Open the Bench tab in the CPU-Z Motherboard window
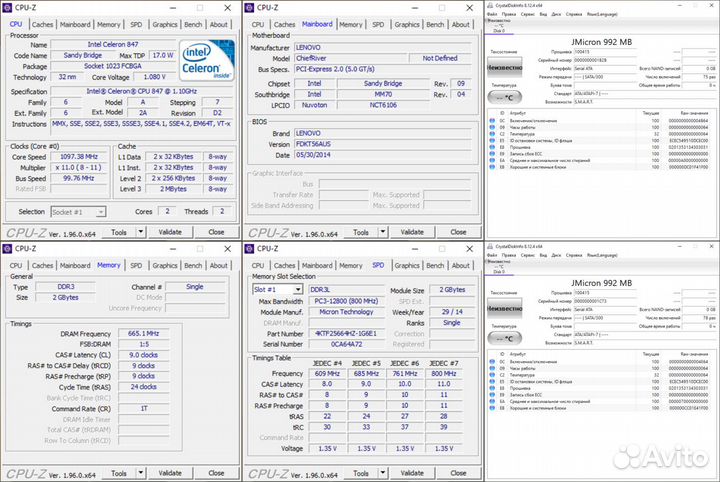The height and width of the screenshot is (482, 720). click(x=435, y=24)
